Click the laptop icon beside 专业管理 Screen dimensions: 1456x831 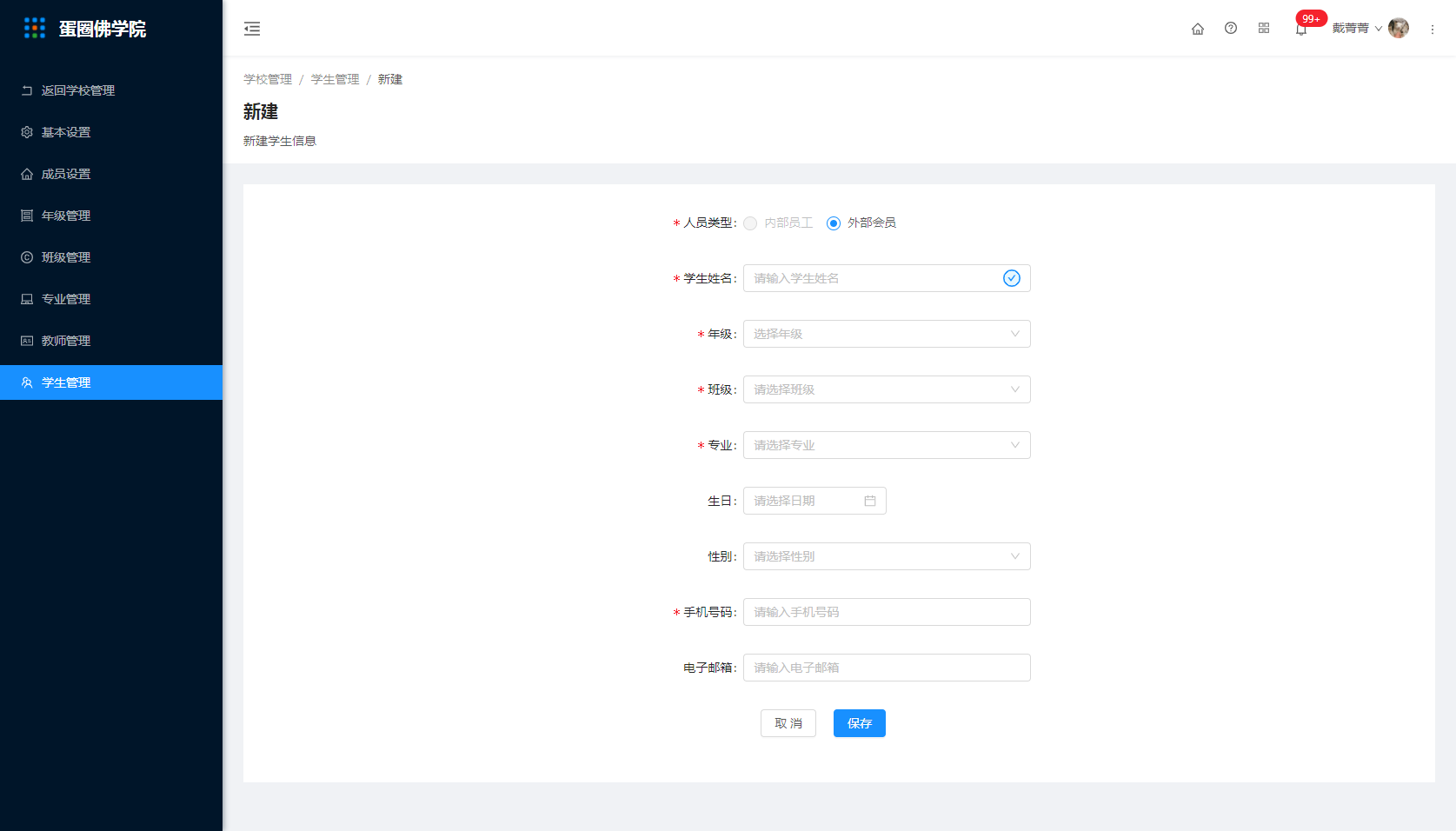pos(27,299)
